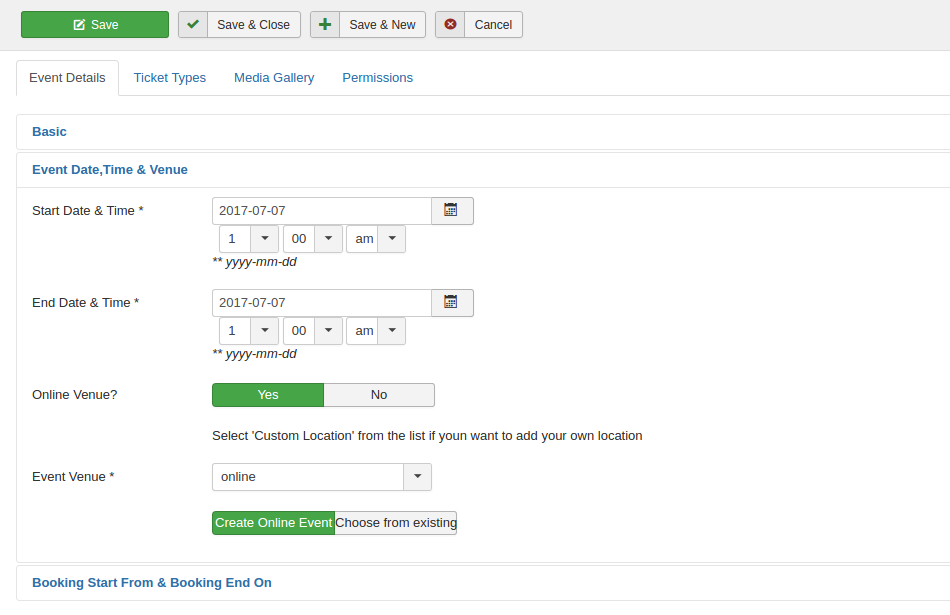950x615 pixels.
Task: Set Online Venue to Yes
Action: pos(268,395)
